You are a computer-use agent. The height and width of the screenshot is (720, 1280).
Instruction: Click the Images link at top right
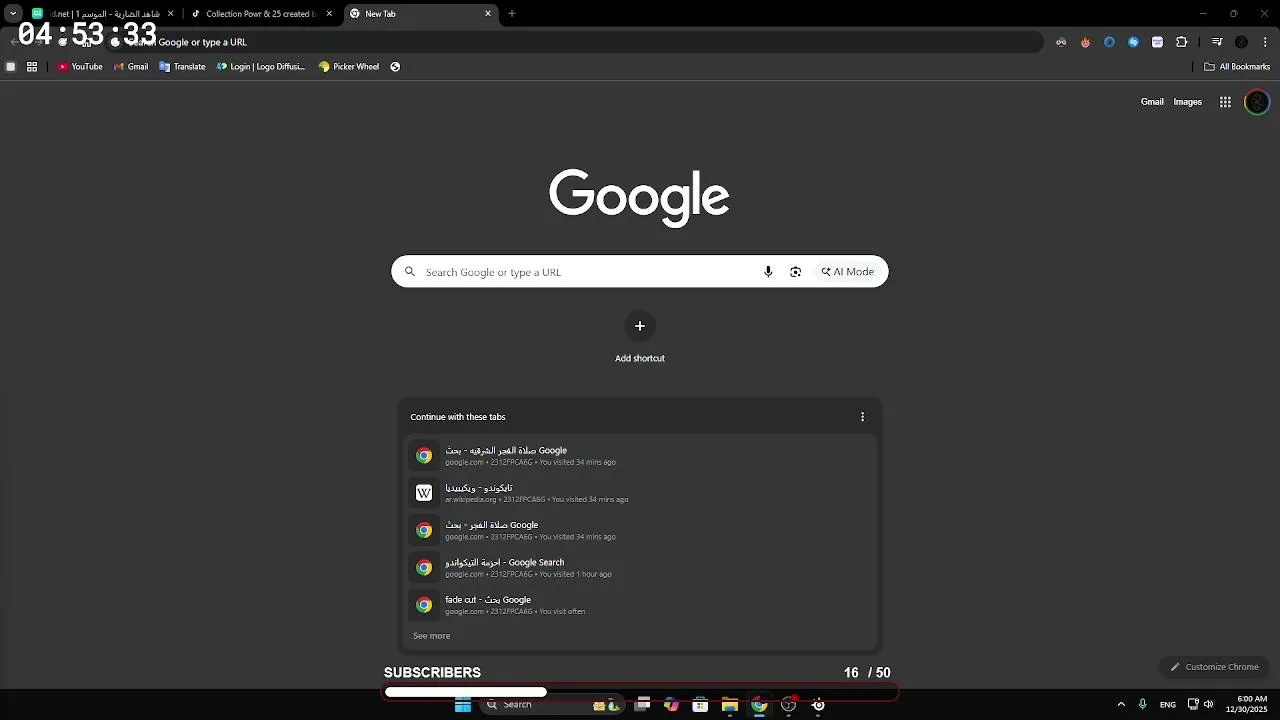[1187, 102]
